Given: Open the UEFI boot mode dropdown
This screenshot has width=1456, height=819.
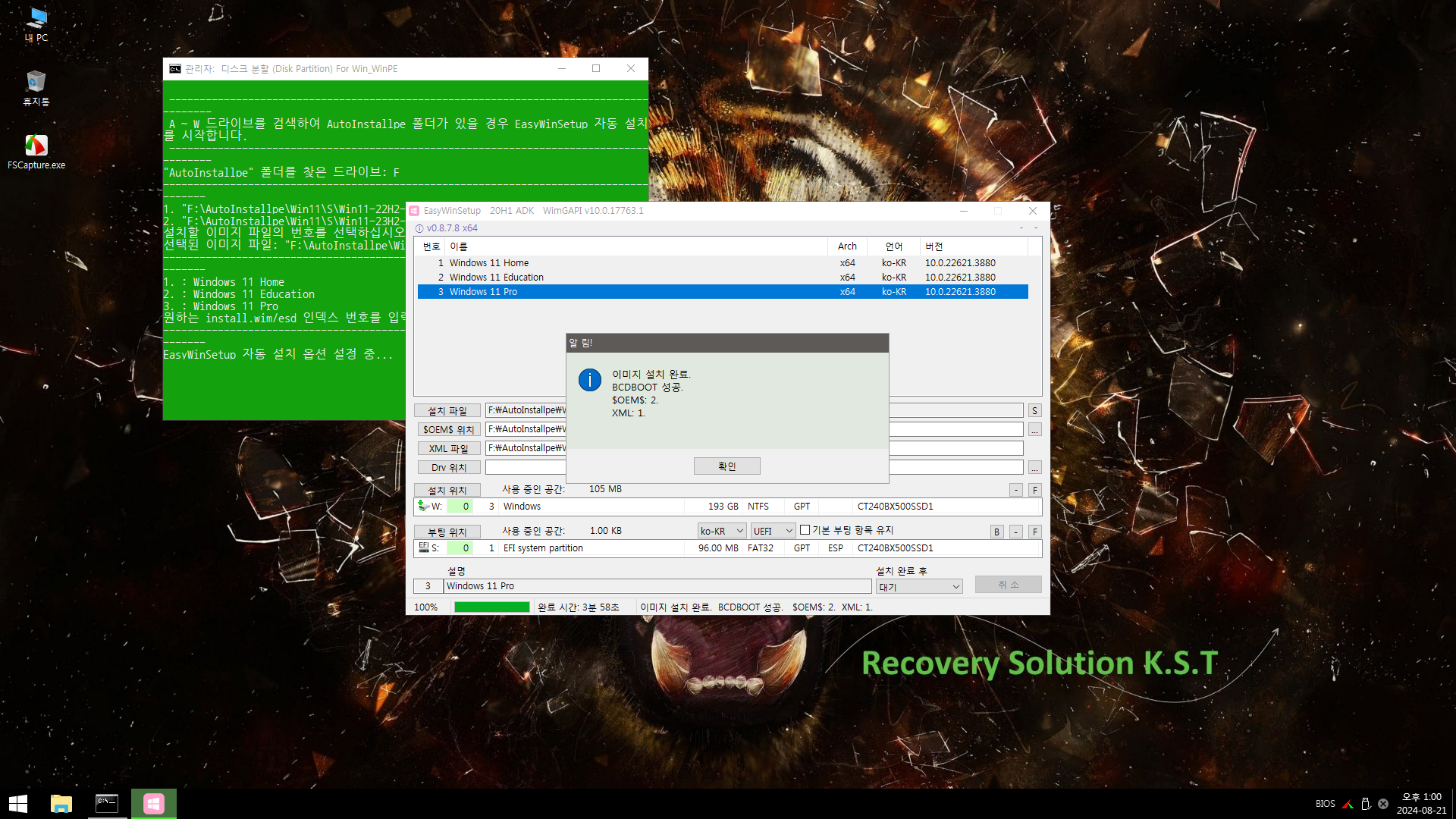Looking at the screenshot, I should 773,531.
